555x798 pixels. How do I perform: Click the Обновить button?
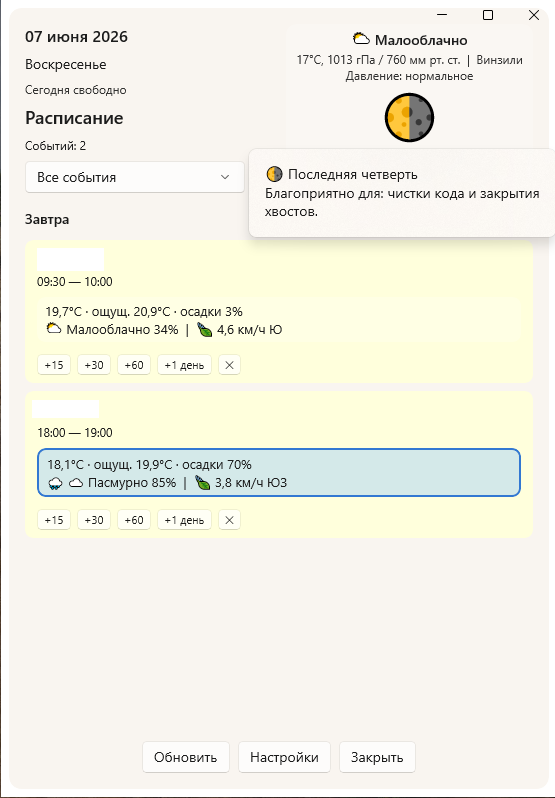point(186,757)
